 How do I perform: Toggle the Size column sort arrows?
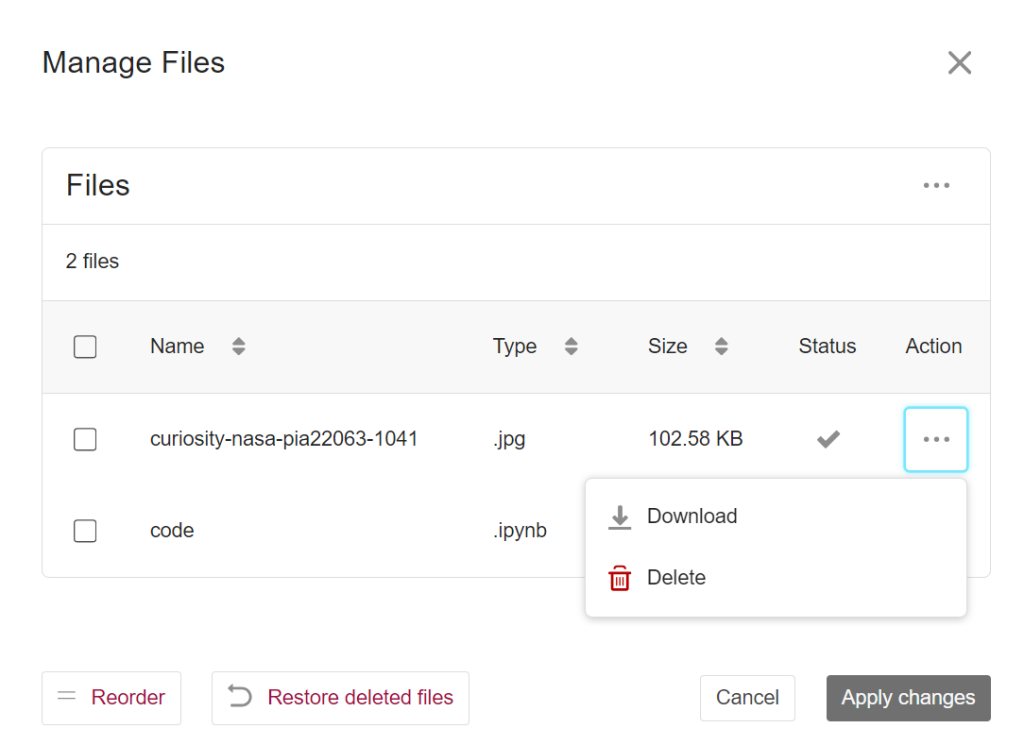click(x=721, y=346)
